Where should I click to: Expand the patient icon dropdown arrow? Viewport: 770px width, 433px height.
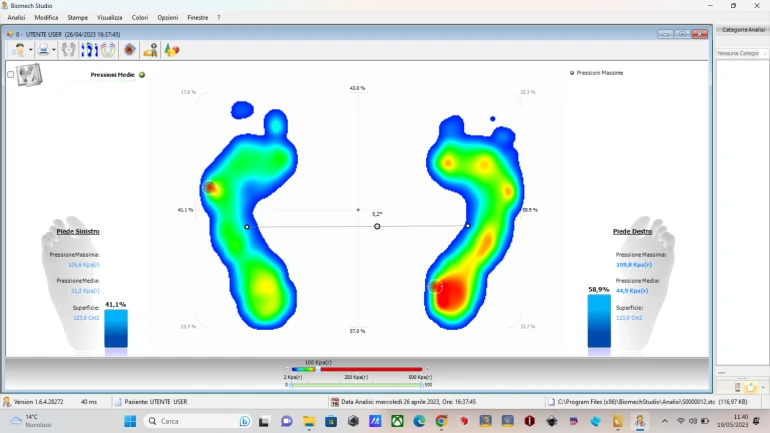[x=31, y=49]
